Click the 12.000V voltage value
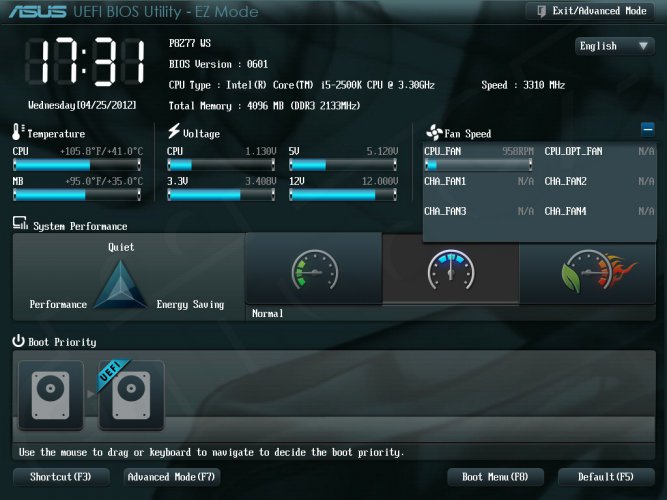Screen dimensions: 667x500 pyautogui.click(x=380, y=181)
